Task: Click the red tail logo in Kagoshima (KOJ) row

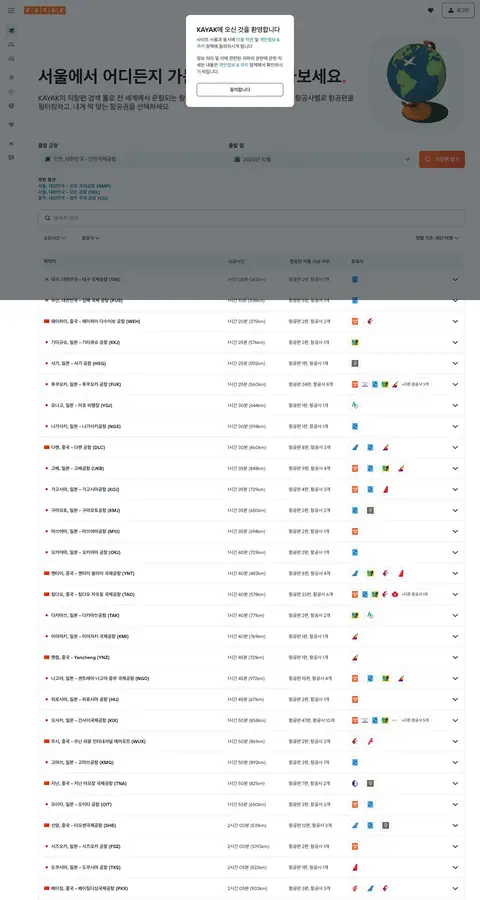Action: [386, 490]
